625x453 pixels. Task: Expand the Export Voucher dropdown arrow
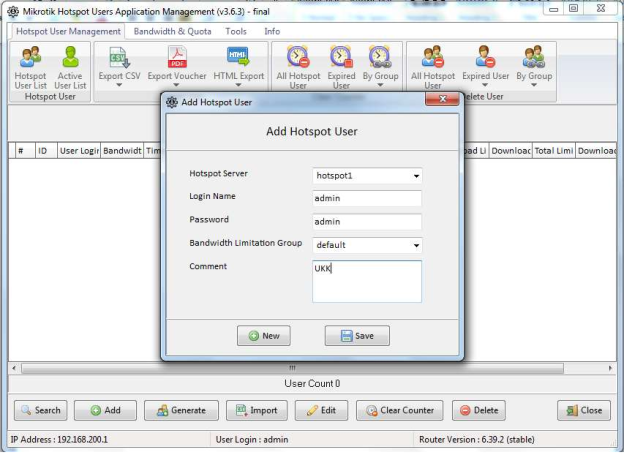point(176,85)
